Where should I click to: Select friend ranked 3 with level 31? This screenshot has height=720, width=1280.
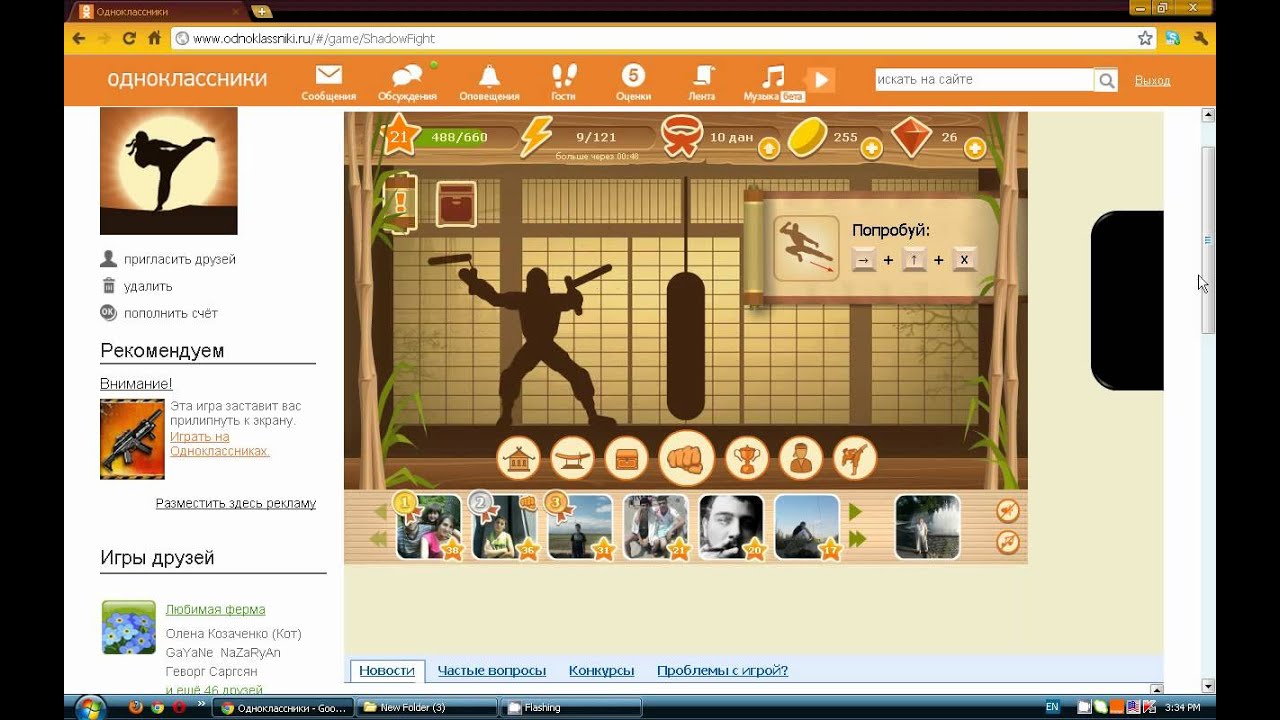(x=580, y=527)
